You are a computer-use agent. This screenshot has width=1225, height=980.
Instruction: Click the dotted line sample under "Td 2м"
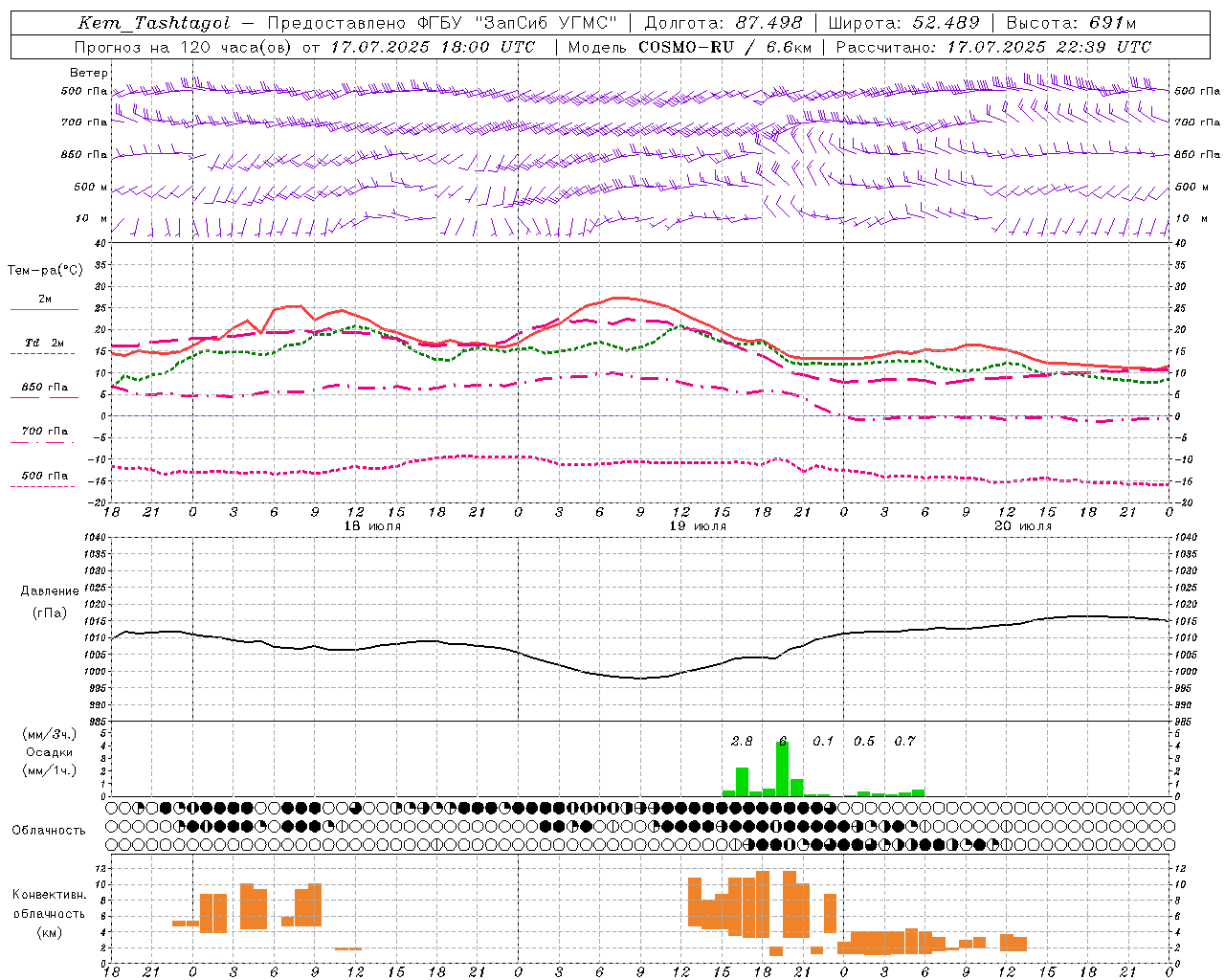pyautogui.click(x=42, y=354)
